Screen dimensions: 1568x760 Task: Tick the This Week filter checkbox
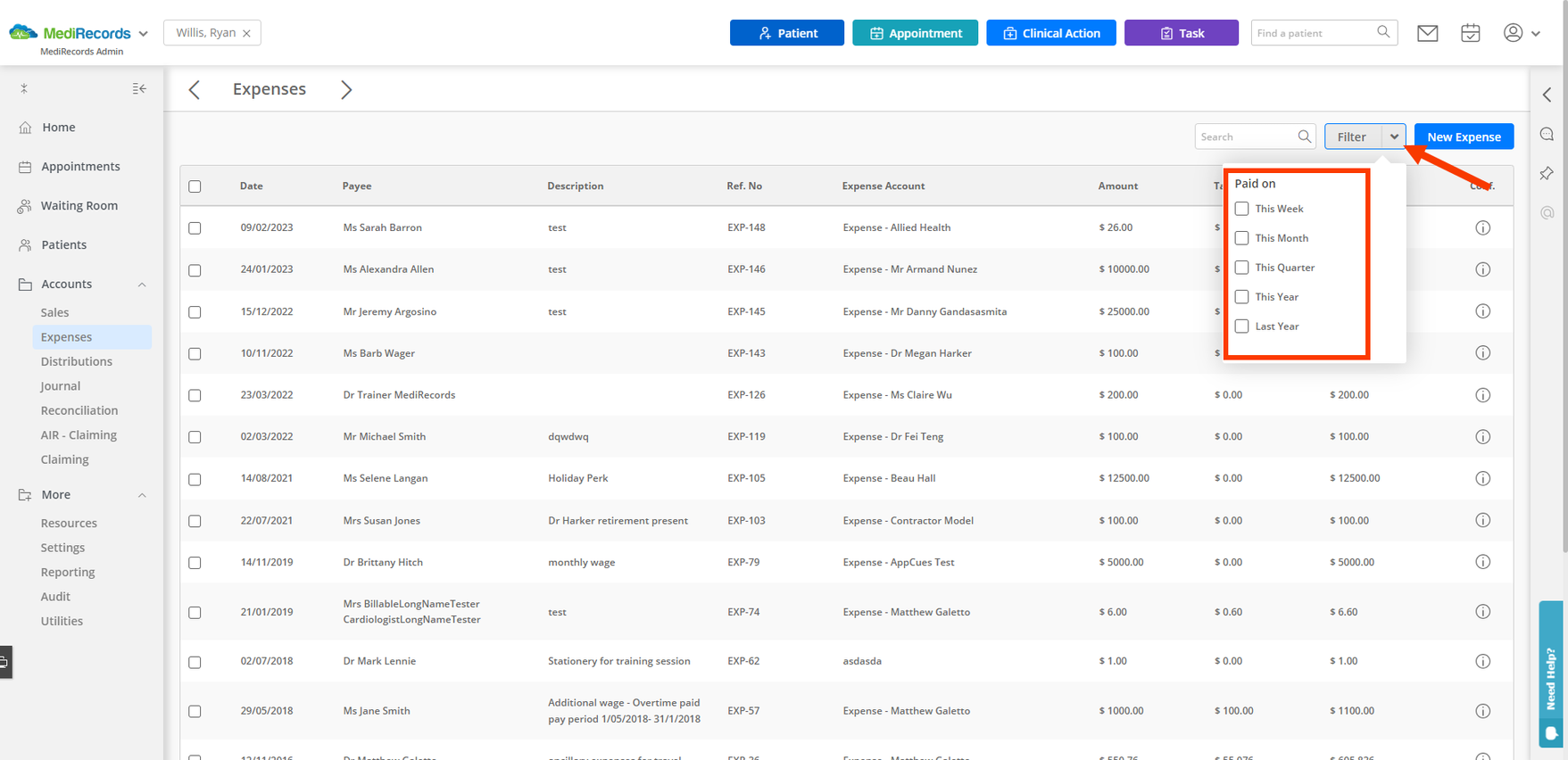(1241, 209)
